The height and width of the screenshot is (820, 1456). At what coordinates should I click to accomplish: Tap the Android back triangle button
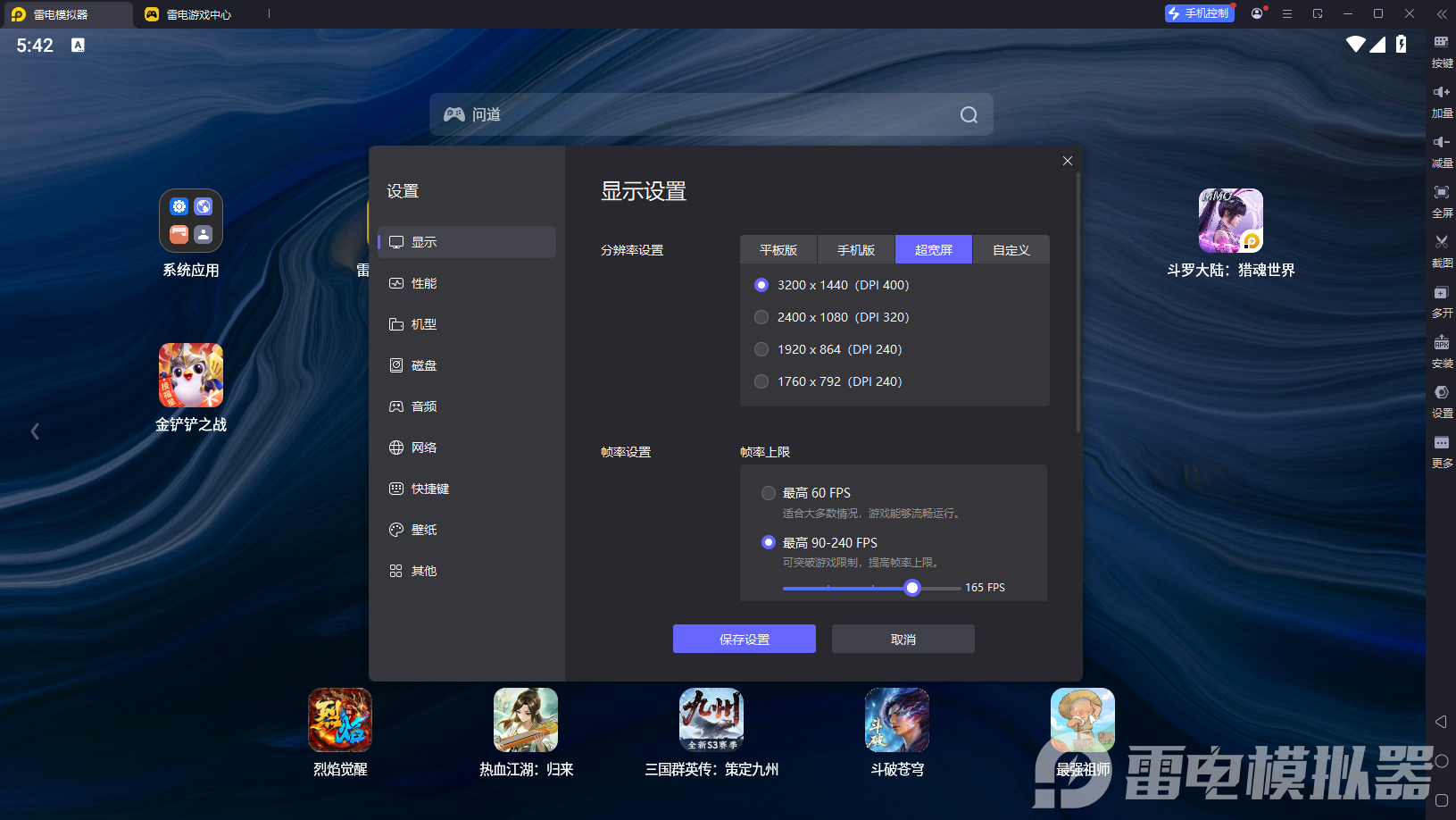click(1441, 722)
